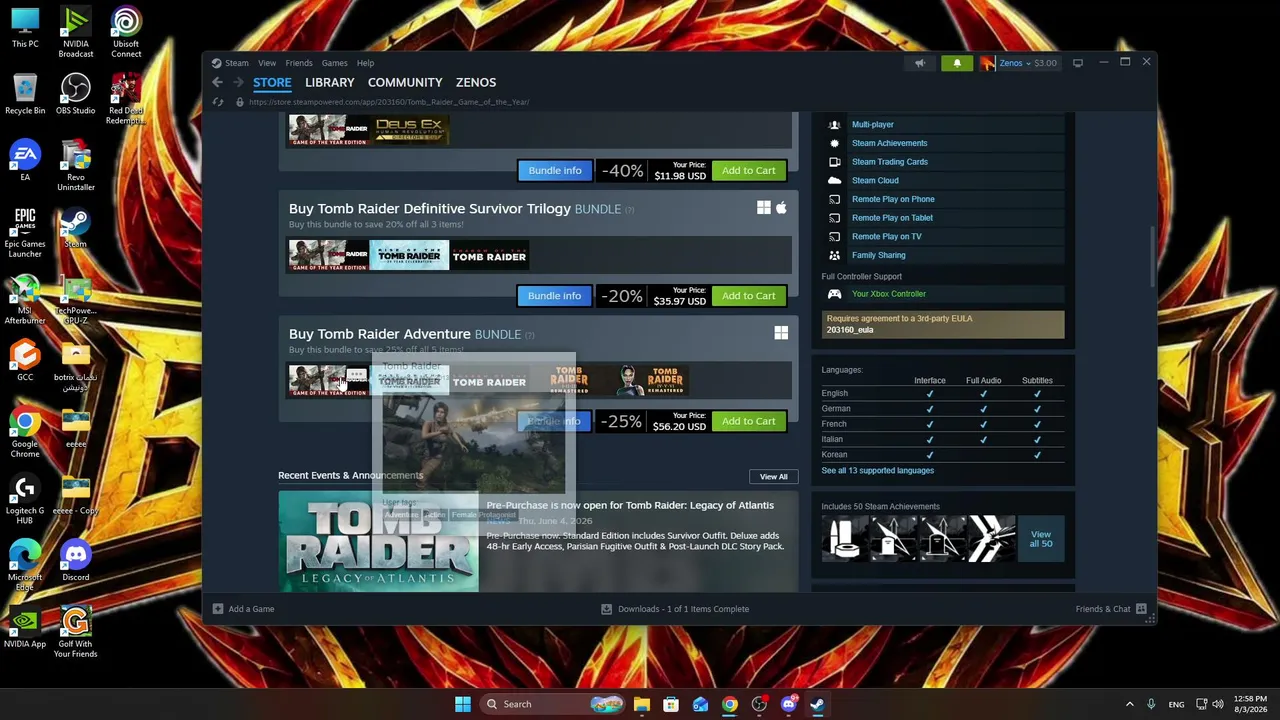Open the Windows Start menu

(462, 704)
